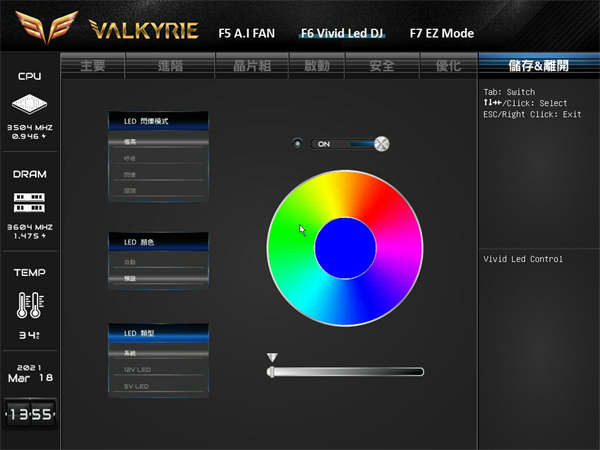This screenshot has width=600, height=450.
Task: Open F6 Vivid Led DJ page
Action: [x=342, y=33]
